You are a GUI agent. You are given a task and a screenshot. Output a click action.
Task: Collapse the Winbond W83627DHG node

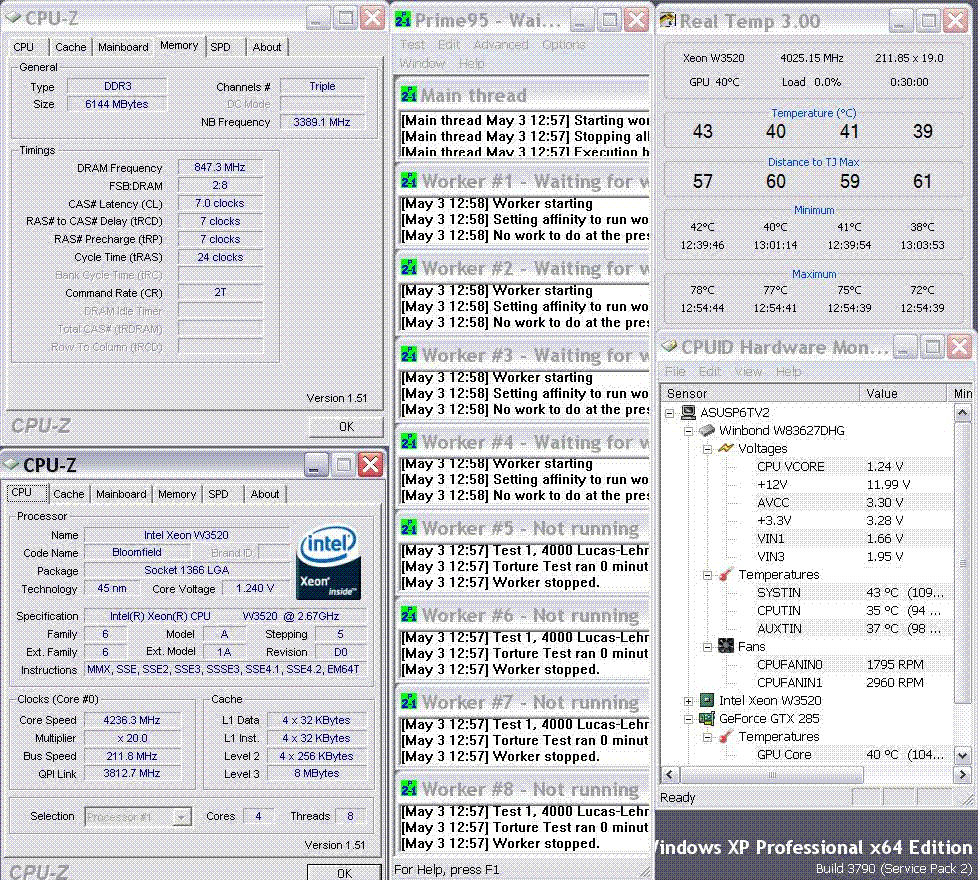688,431
